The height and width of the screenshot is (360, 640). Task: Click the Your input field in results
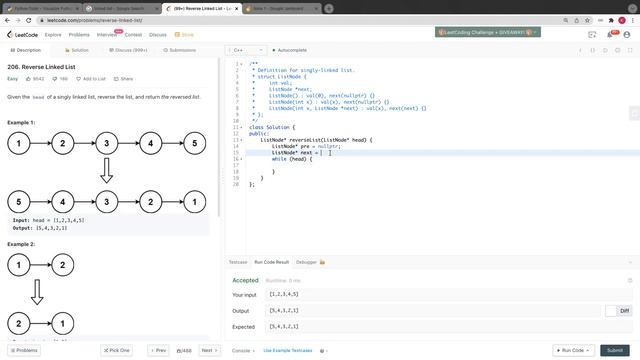point(449,294)
